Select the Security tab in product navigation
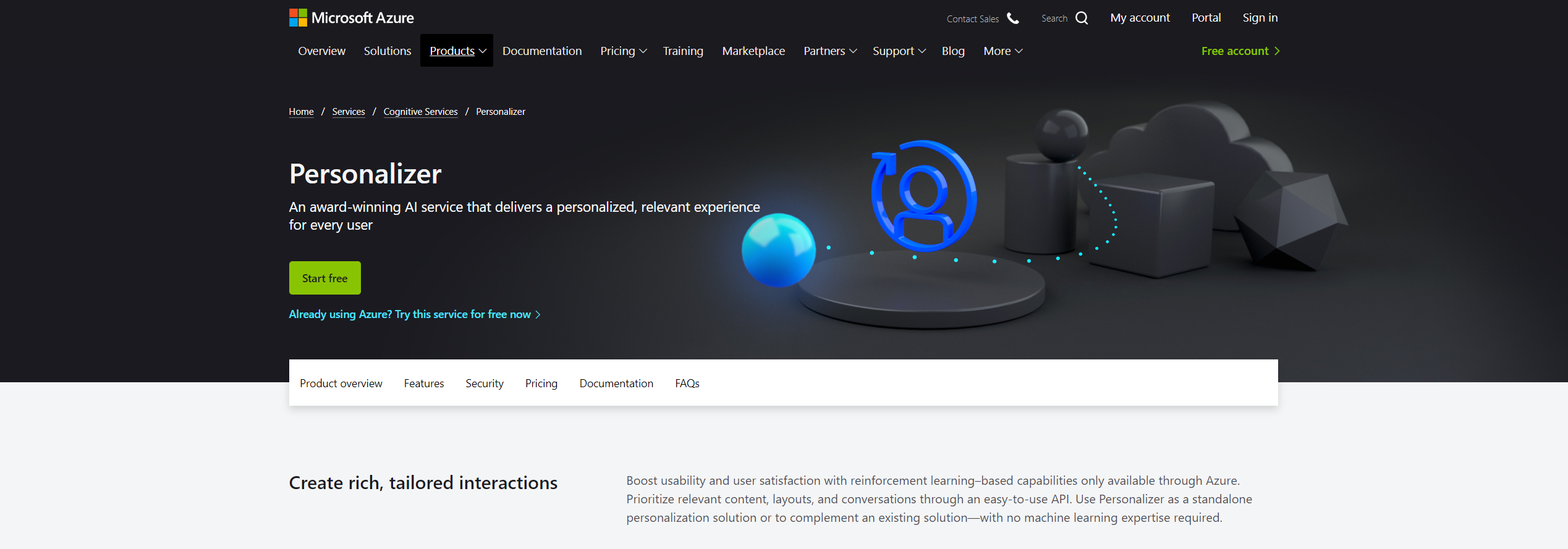The image size is (1568, 549). [485, 383]
